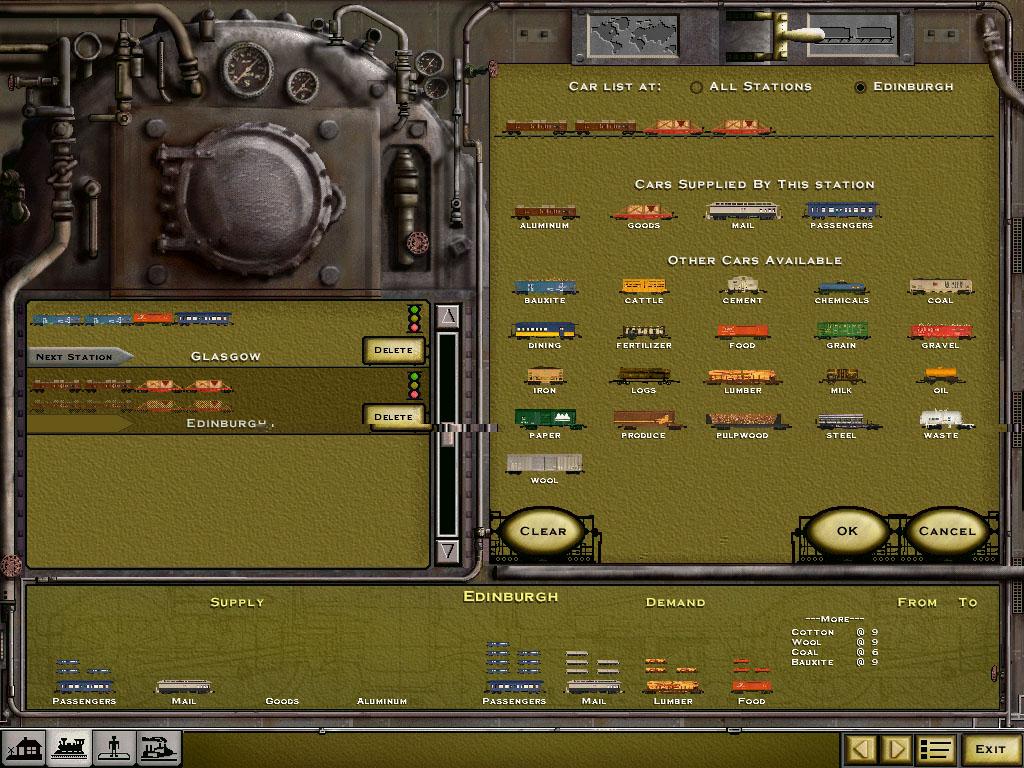This screenshot has width=1024, height=768.
Task: Click the down arrow of the route list
Action: [448, 550]
